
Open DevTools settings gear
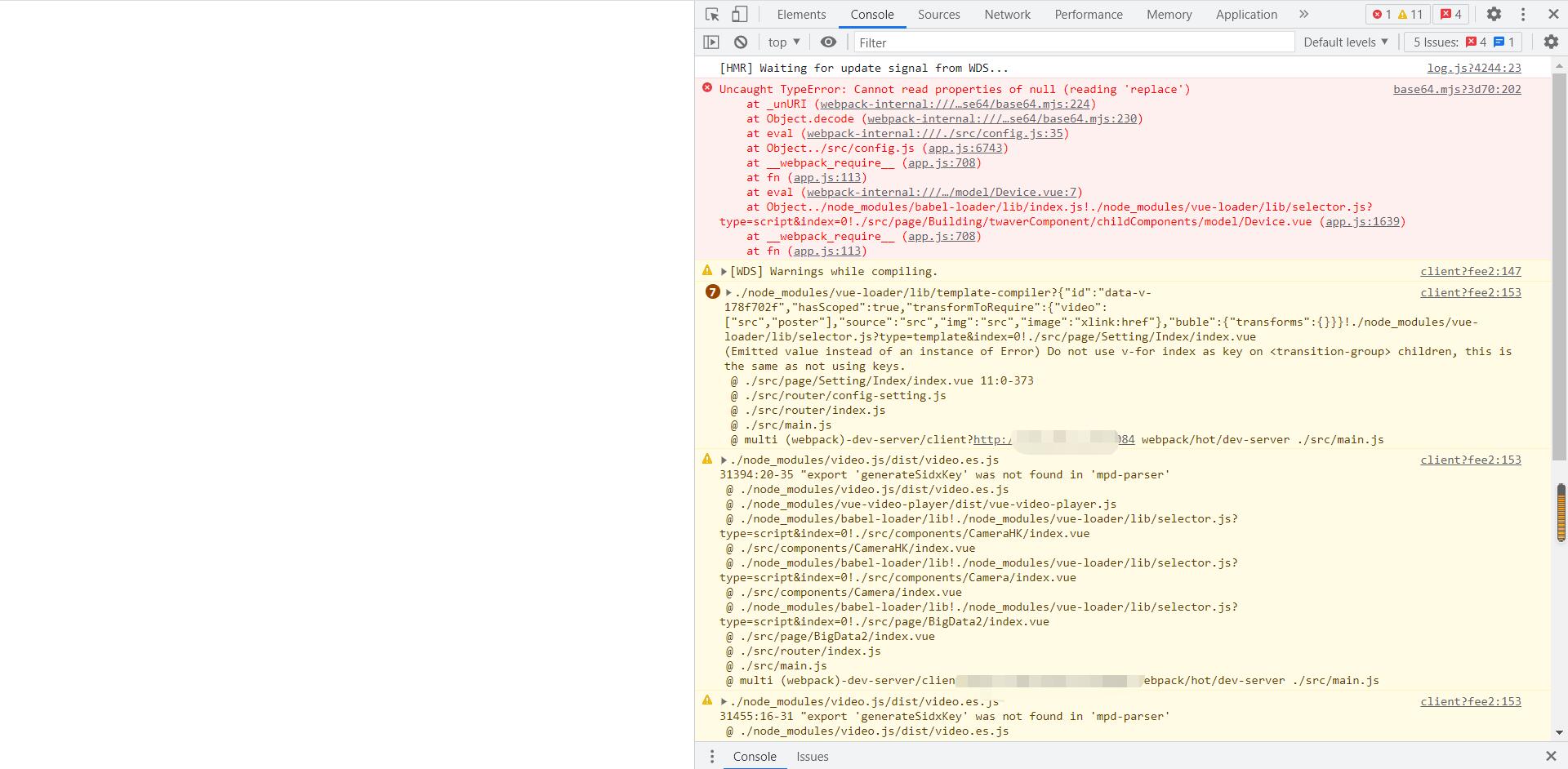coord(1494,15)
